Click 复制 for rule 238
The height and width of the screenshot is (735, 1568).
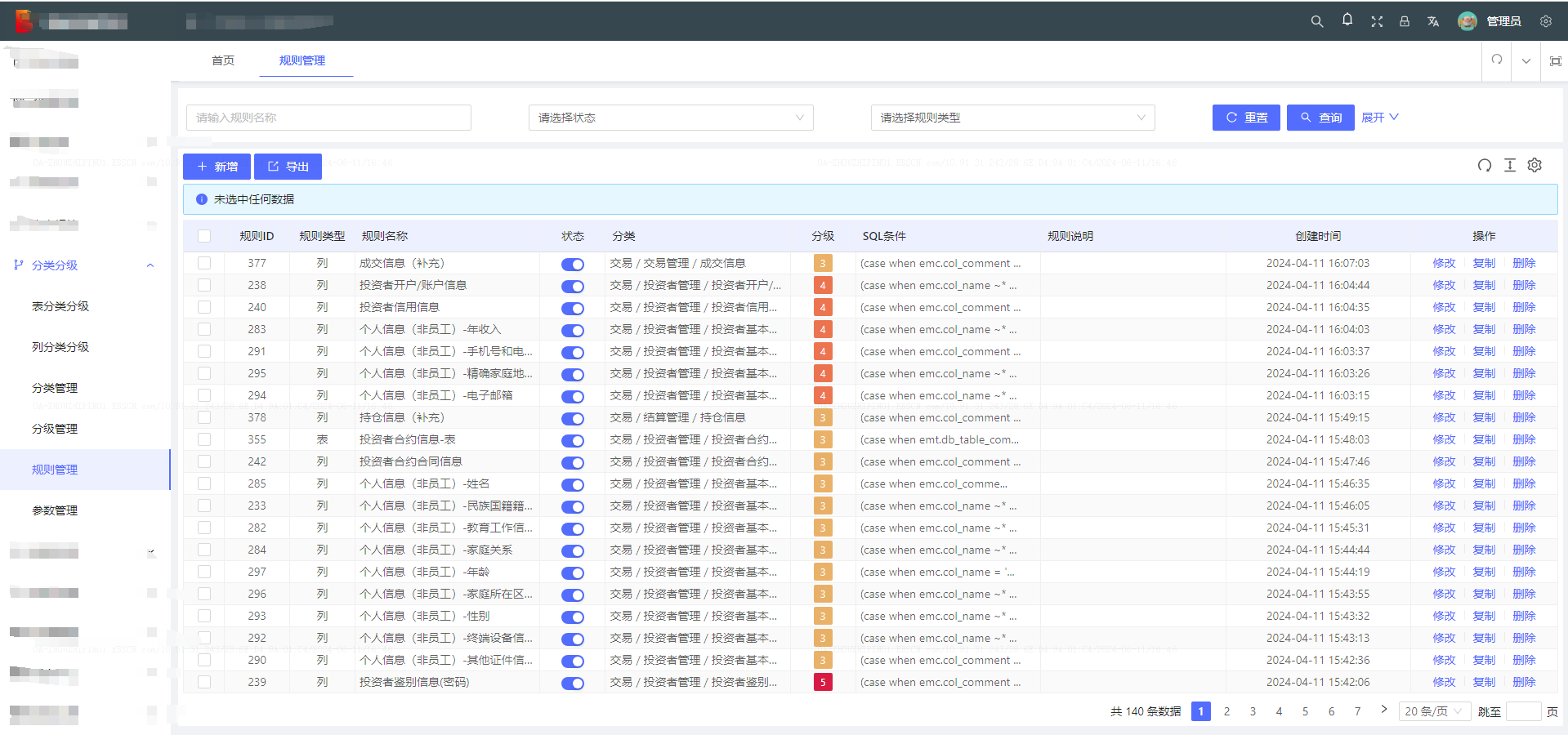(1484, 285)
